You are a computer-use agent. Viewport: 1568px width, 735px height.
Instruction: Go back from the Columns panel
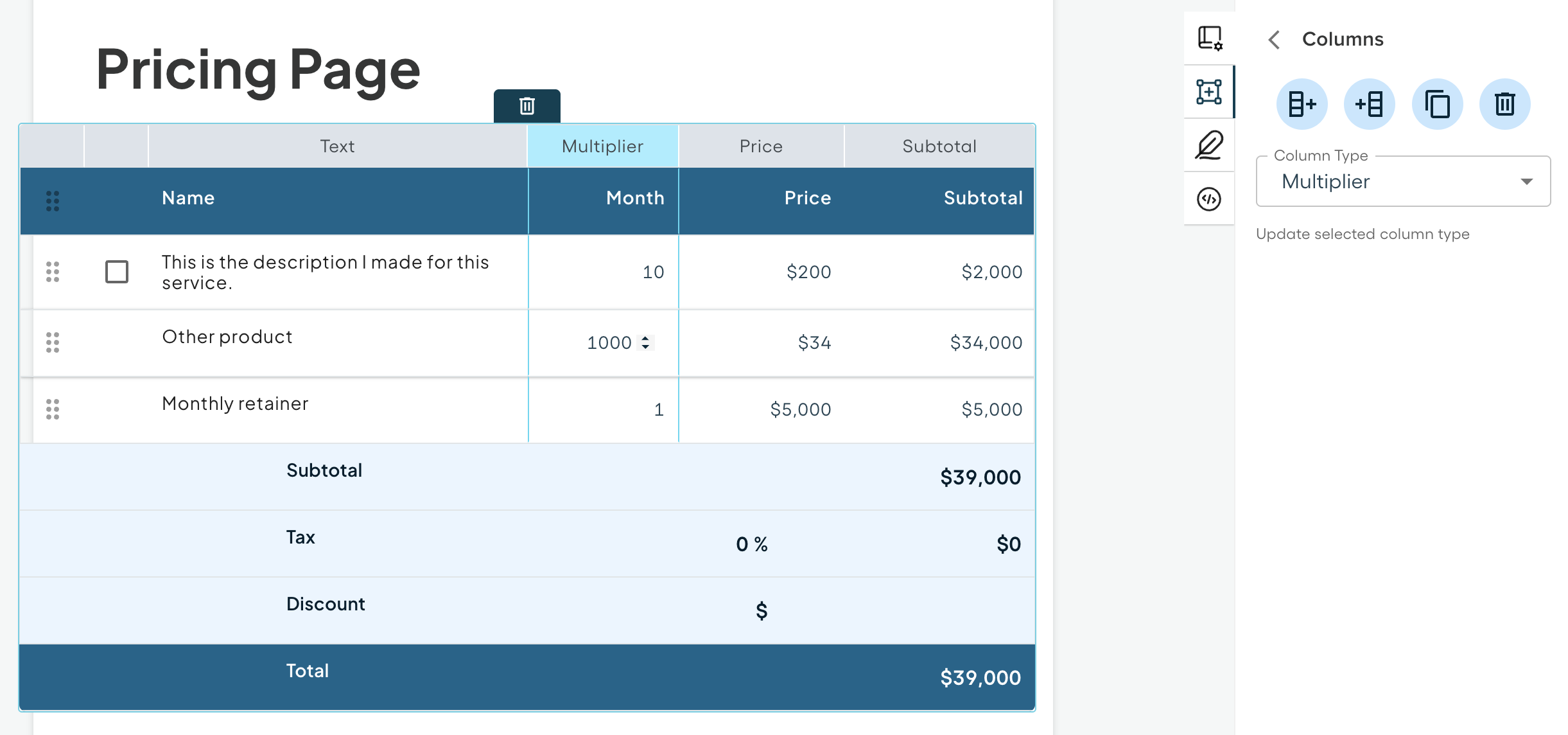pos(1275,40)
